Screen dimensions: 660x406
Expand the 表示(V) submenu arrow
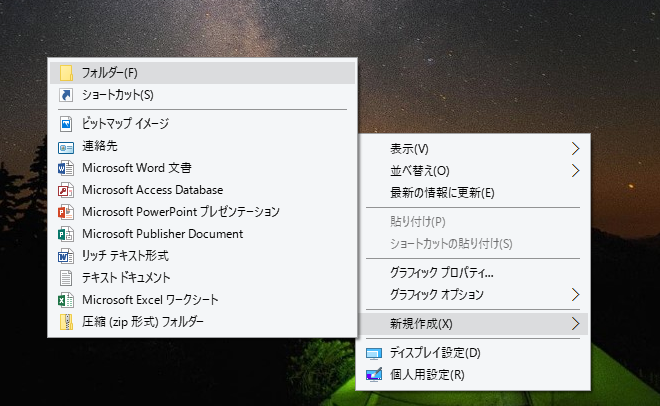(x=575, y=149)
